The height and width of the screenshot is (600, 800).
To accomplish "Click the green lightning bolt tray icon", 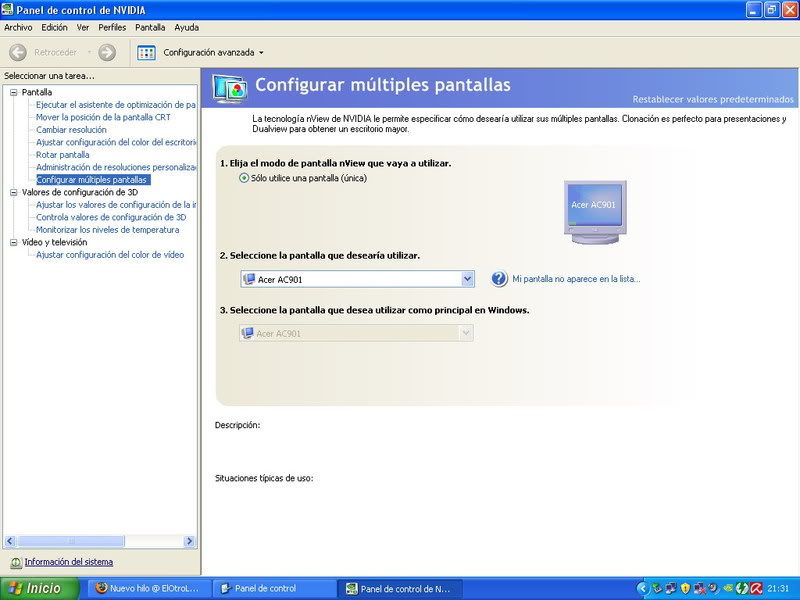I will click(x=742, y=588).
